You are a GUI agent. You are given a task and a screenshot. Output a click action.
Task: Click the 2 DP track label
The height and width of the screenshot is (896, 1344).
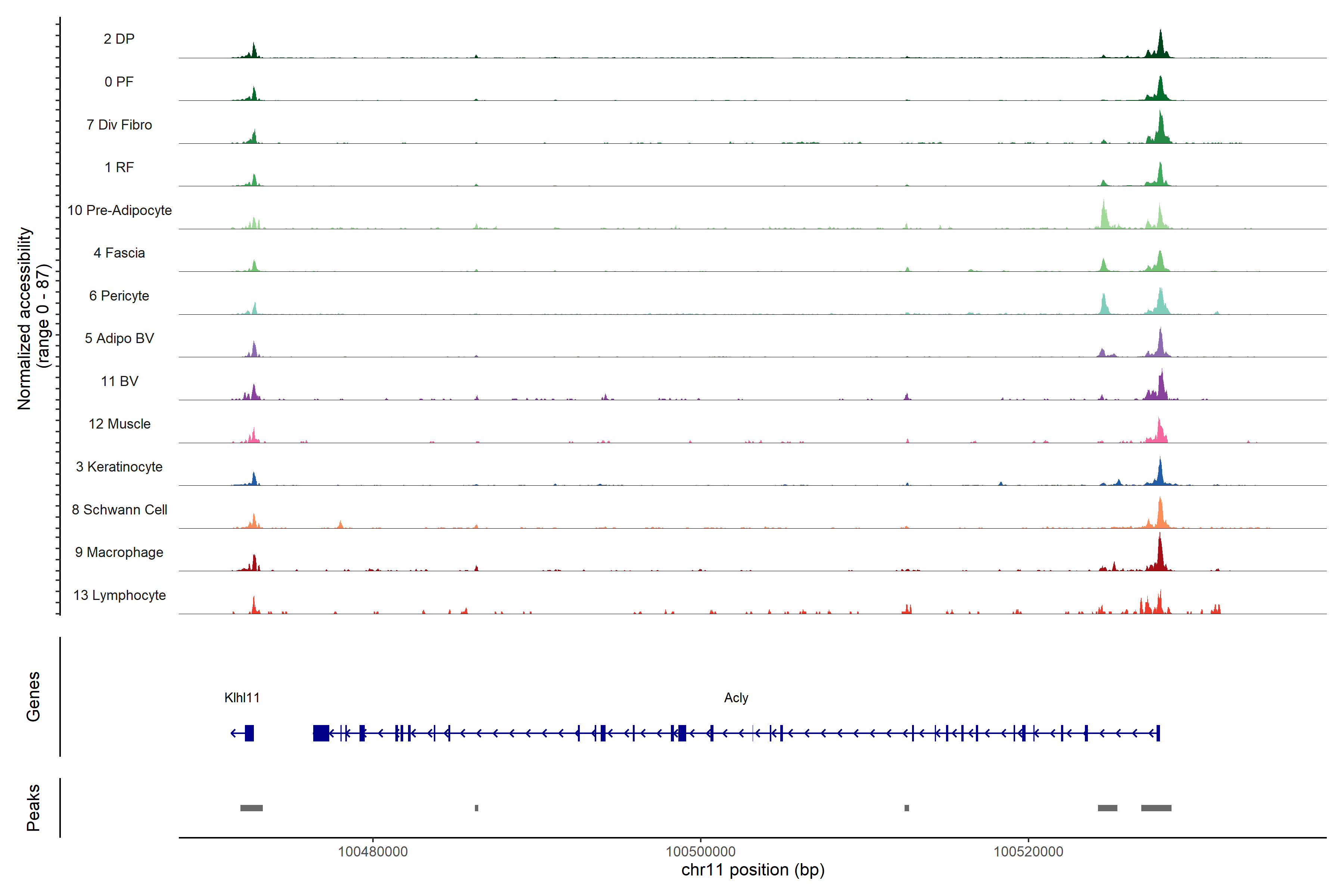[119, 39]
